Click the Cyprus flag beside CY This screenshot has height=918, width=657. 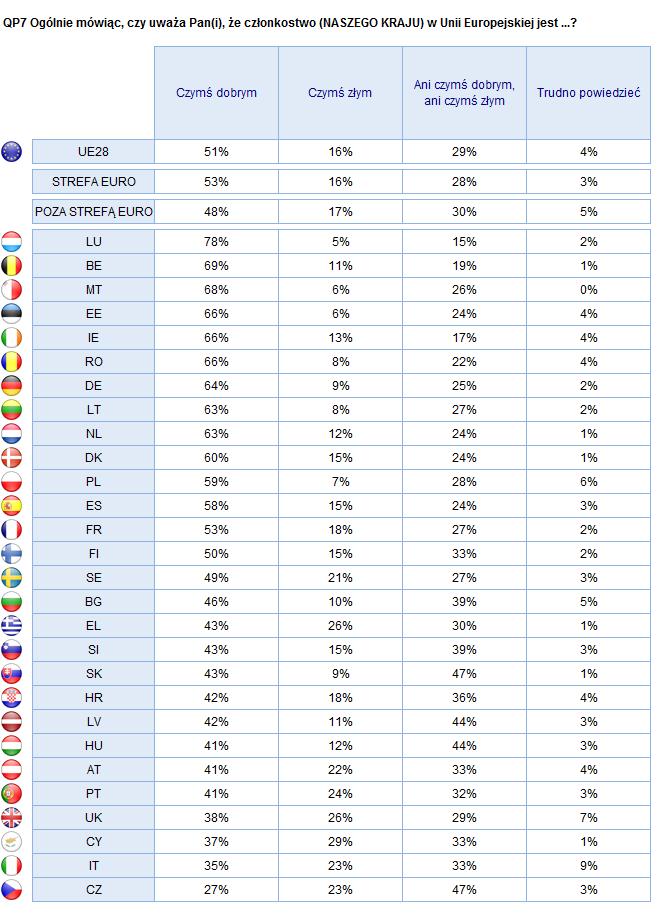coord(11,841)
